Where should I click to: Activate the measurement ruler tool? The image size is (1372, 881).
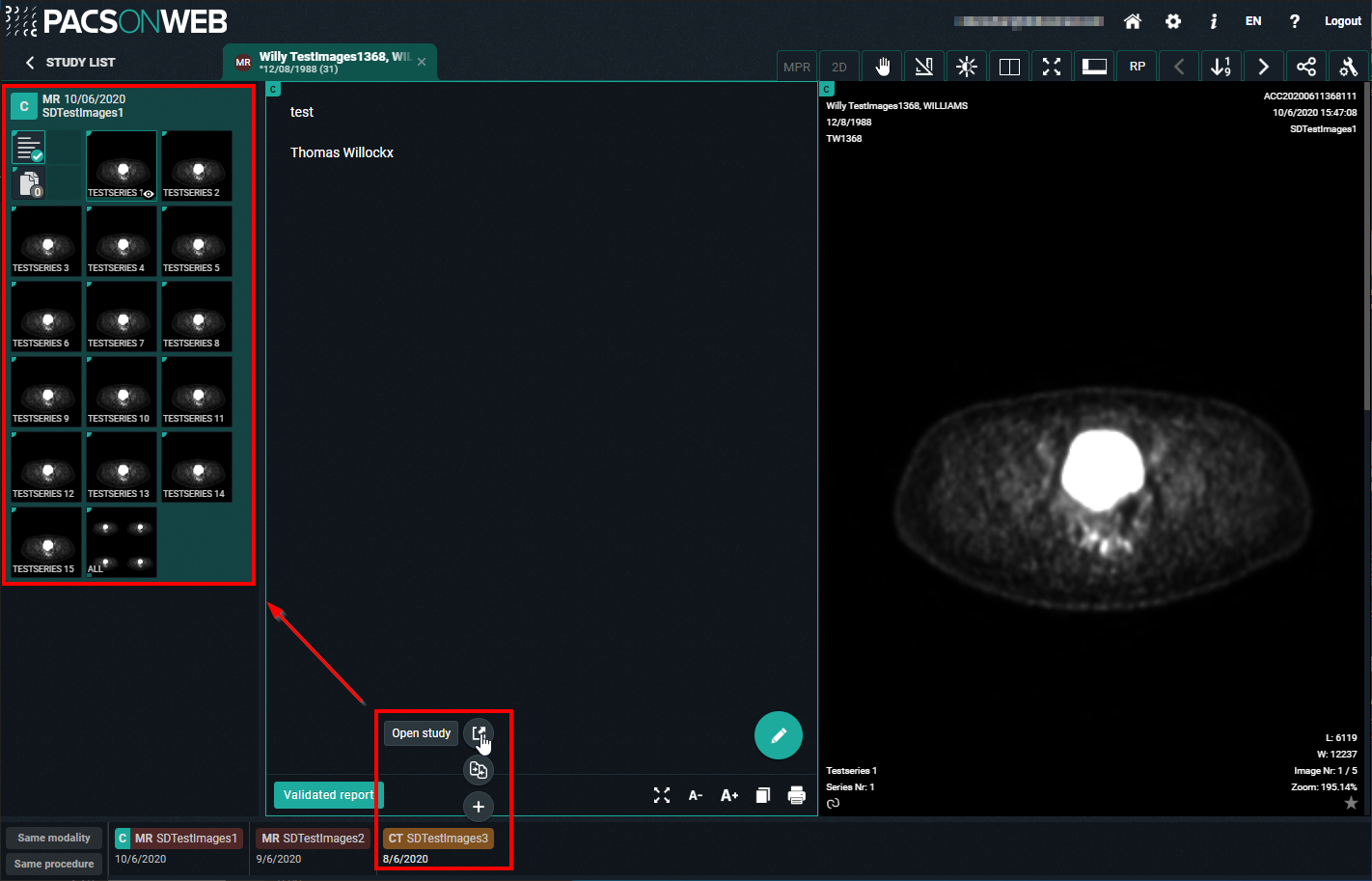(x=923, y=67)
